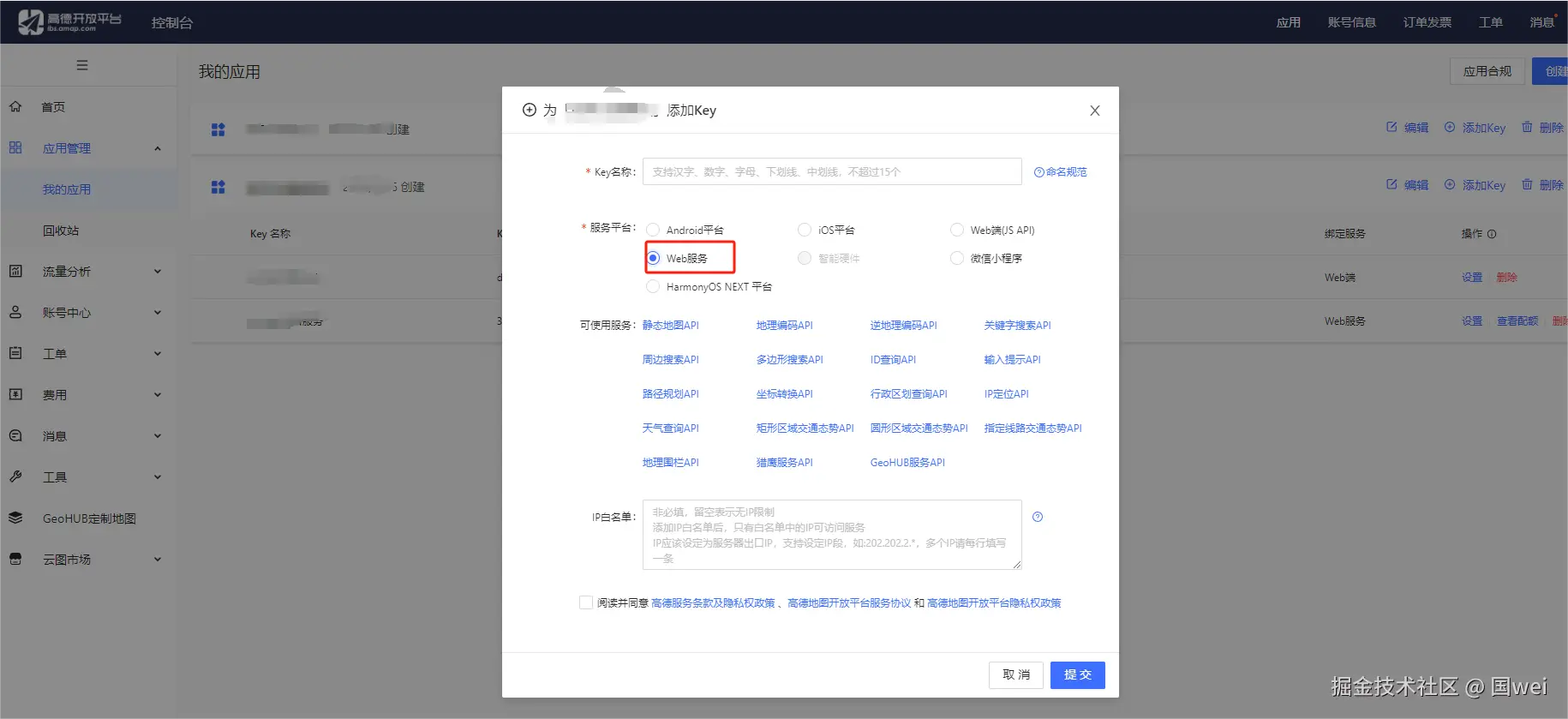Click the first application's blue grid icon
Image resolution: width=1568 pixels, height=719 pixels.
218,129
